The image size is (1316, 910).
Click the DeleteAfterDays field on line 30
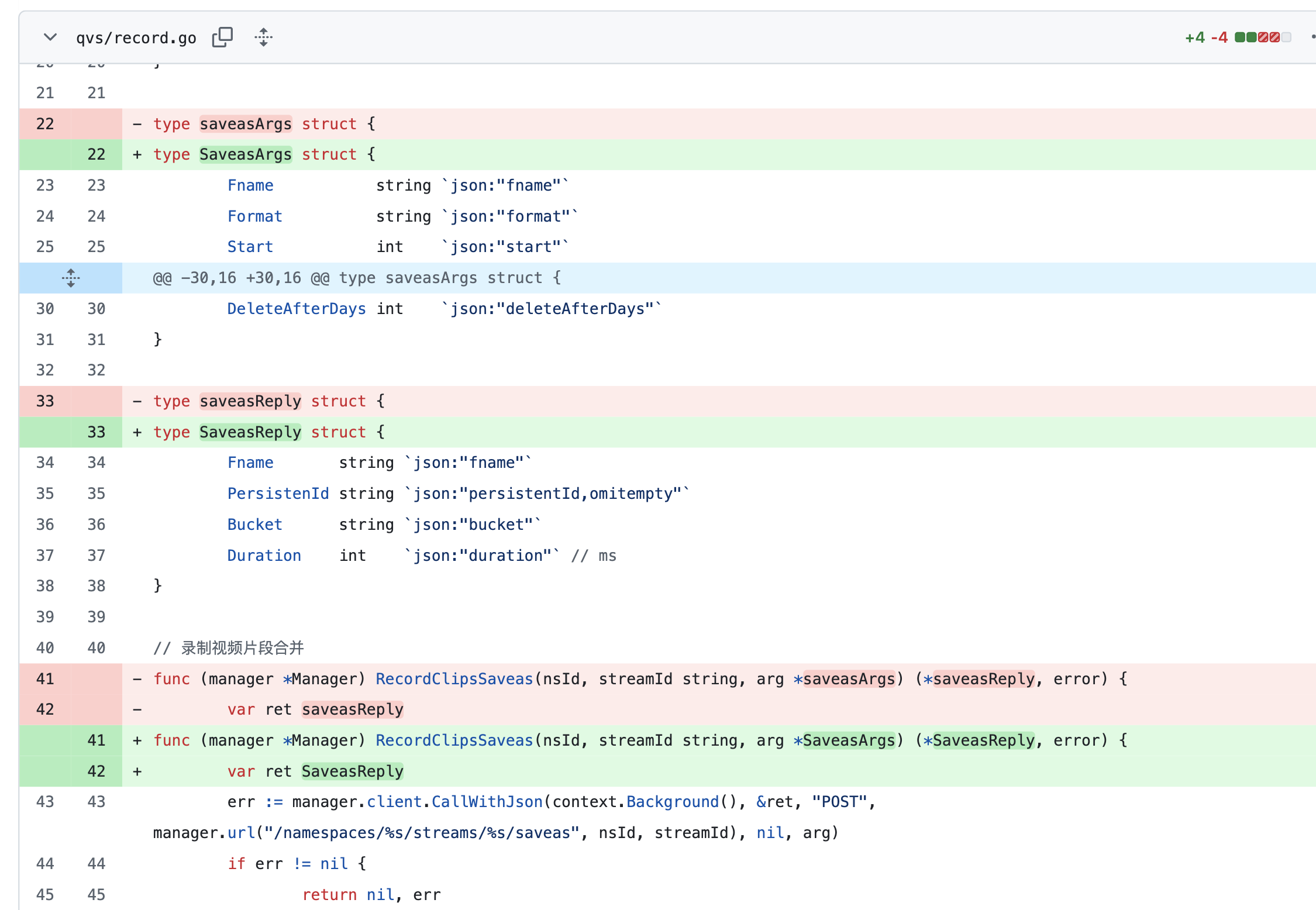point(297,309)
